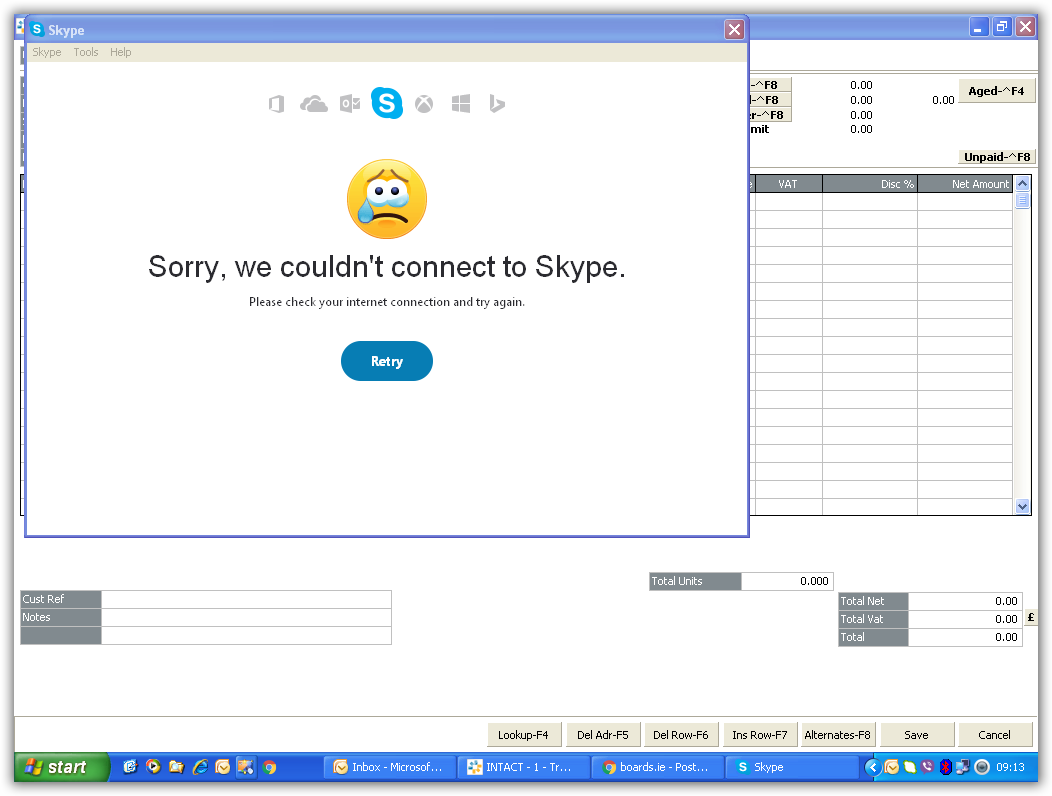Open the Tools menu
Viewport: 1052px width, 796px height.
coord(86,52)
